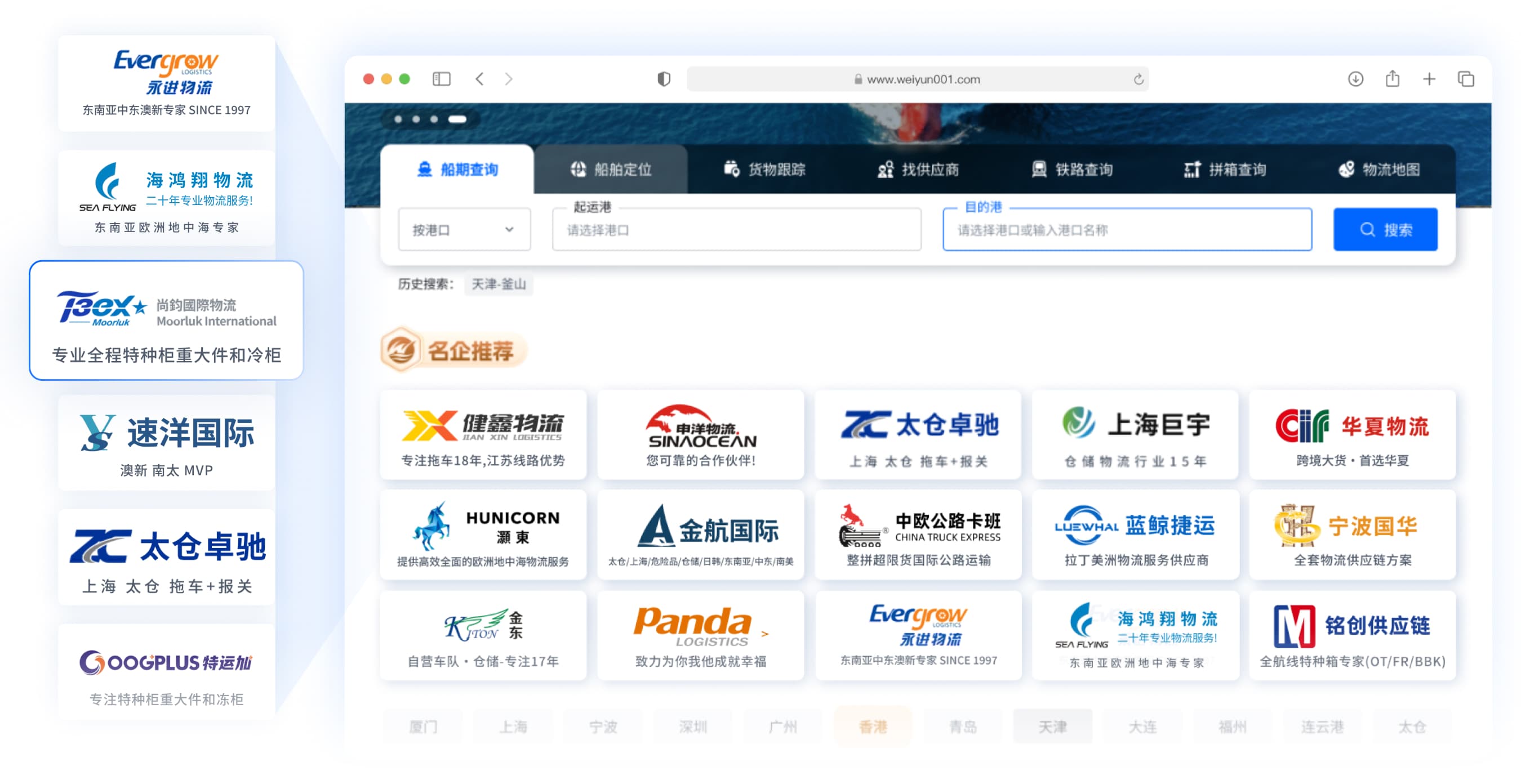Go back with the browser back arrow

tap(479, 79)
